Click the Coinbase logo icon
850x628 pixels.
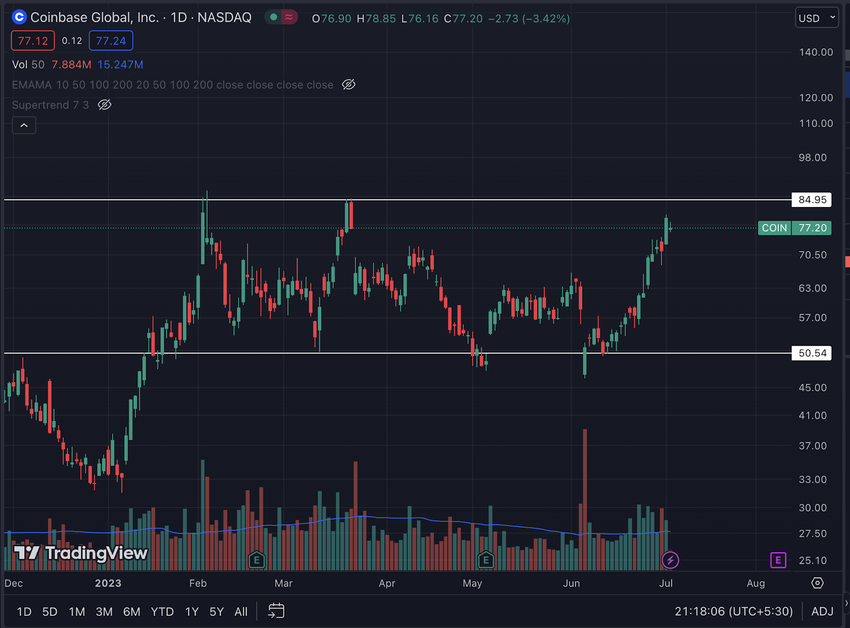(x=19, y=17)
